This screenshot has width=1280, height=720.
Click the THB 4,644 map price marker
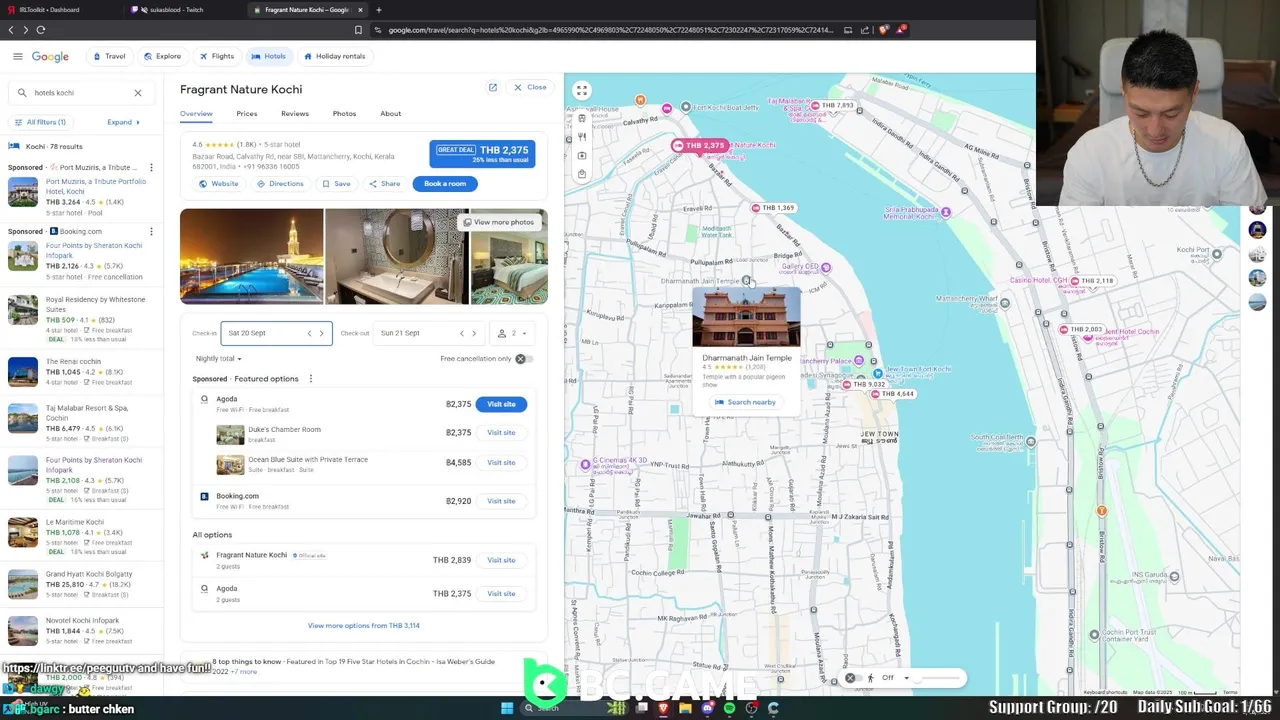tap(893, 394)
